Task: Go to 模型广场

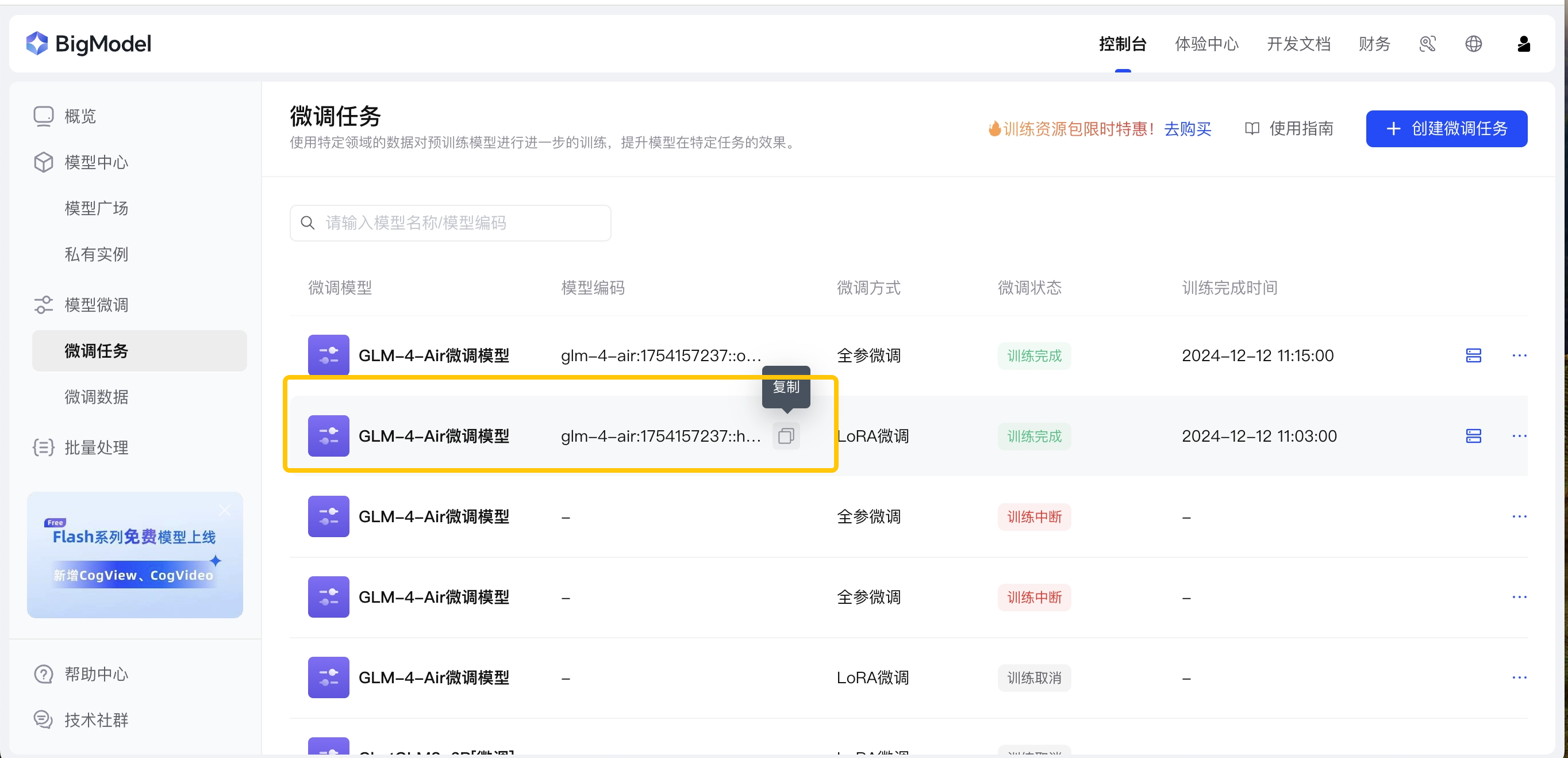Action: pyautogui.click(x=96, y=208)
